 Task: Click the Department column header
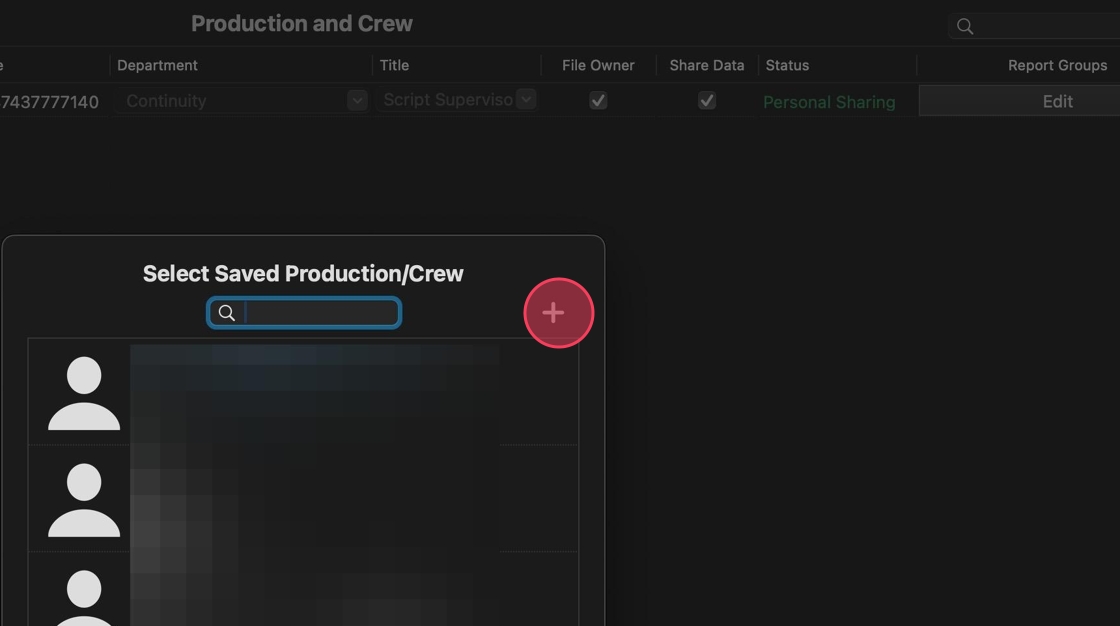coord(157,65)
